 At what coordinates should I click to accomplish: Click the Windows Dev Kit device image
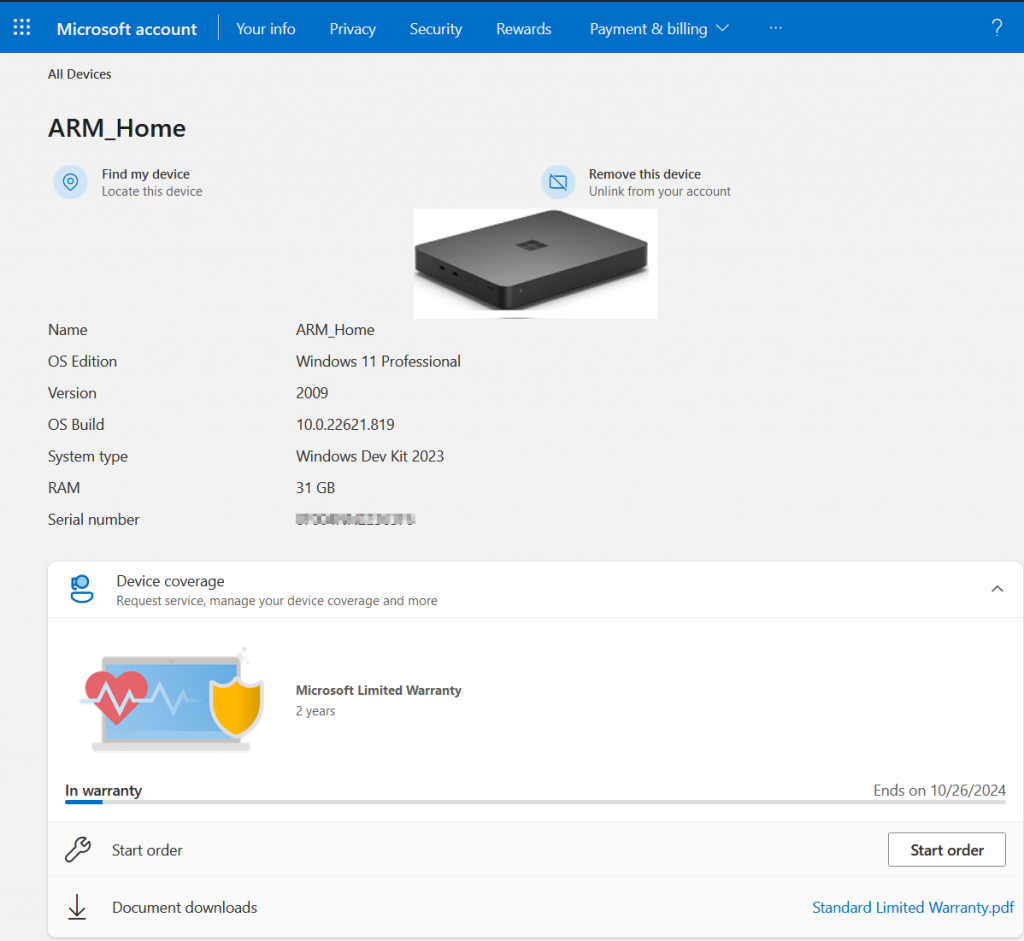pyautogui.click(x=535, y=263)
